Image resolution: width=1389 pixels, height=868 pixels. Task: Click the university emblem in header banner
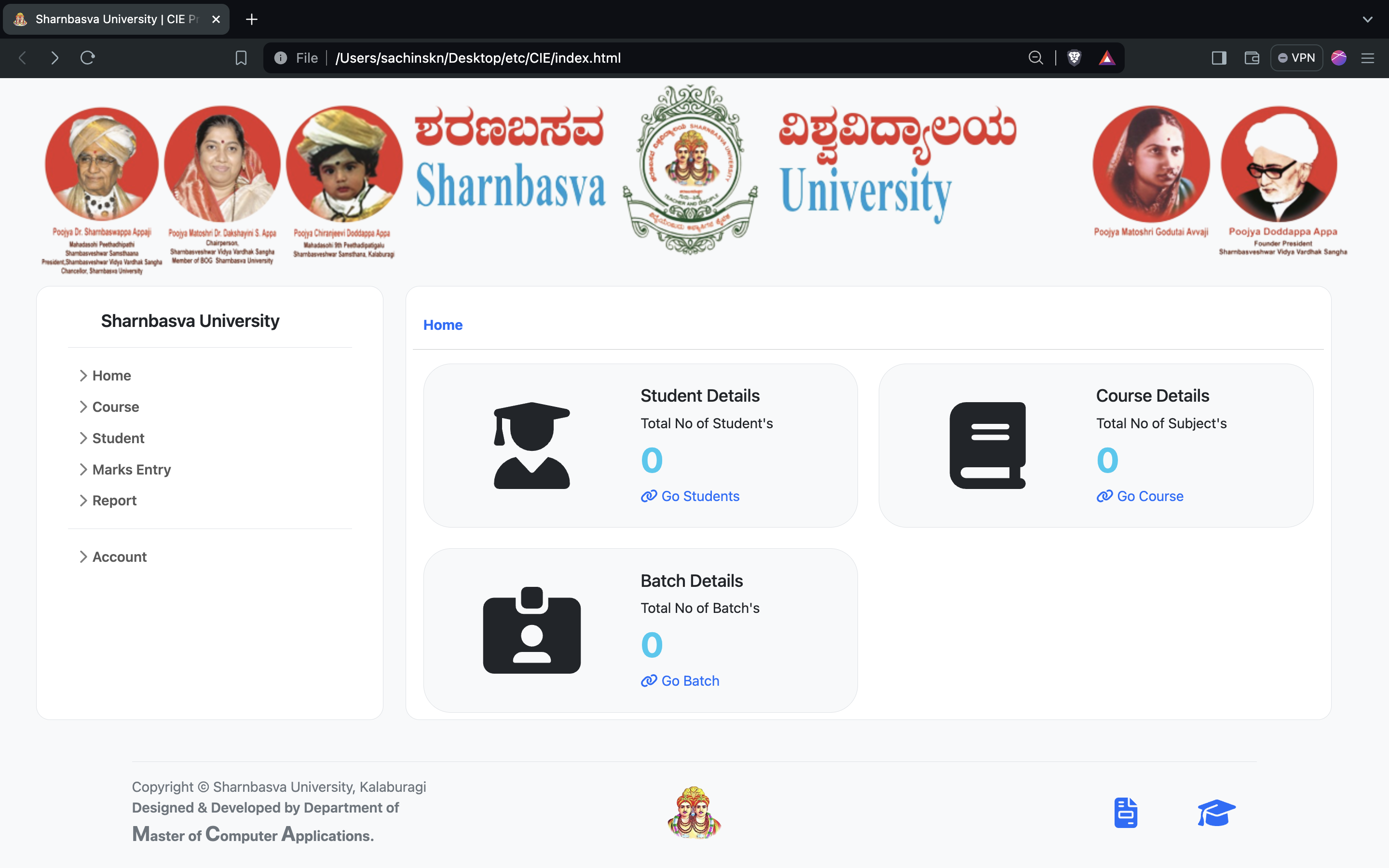click(x=691, y=169)
